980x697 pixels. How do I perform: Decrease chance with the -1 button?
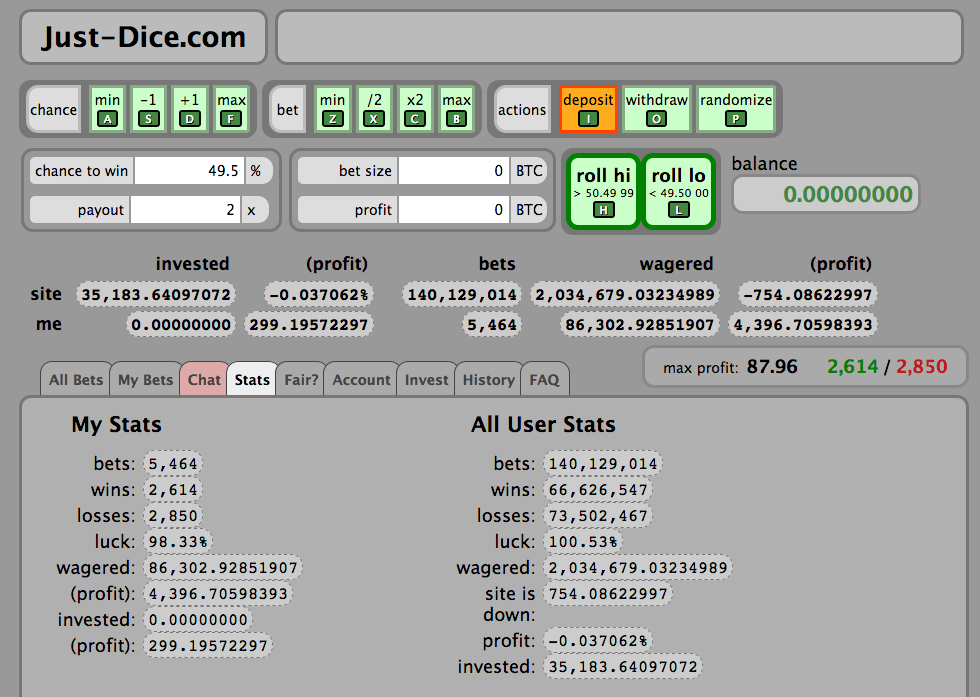(148, 109)
